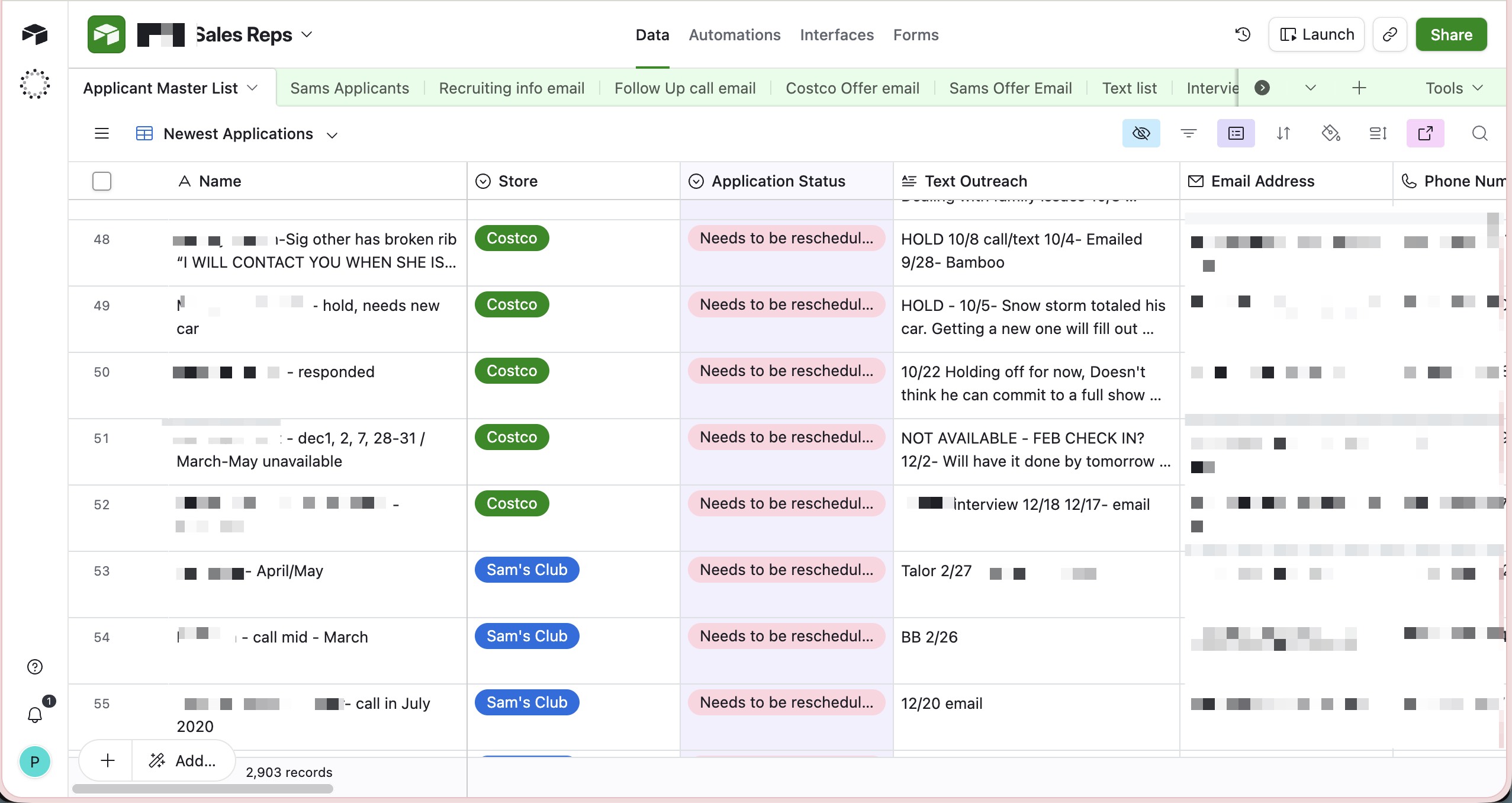Click the Application Status column header
The image size is (1512, 803).
coord(786,181)
